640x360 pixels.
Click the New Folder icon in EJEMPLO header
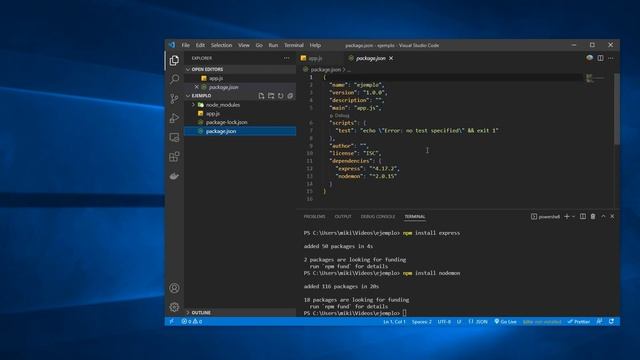point(271,96)
